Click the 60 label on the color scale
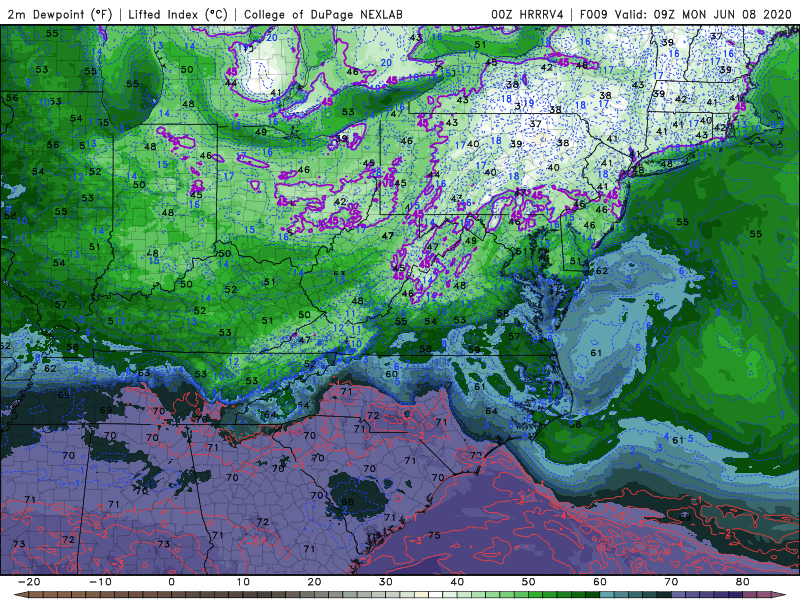 600,582
